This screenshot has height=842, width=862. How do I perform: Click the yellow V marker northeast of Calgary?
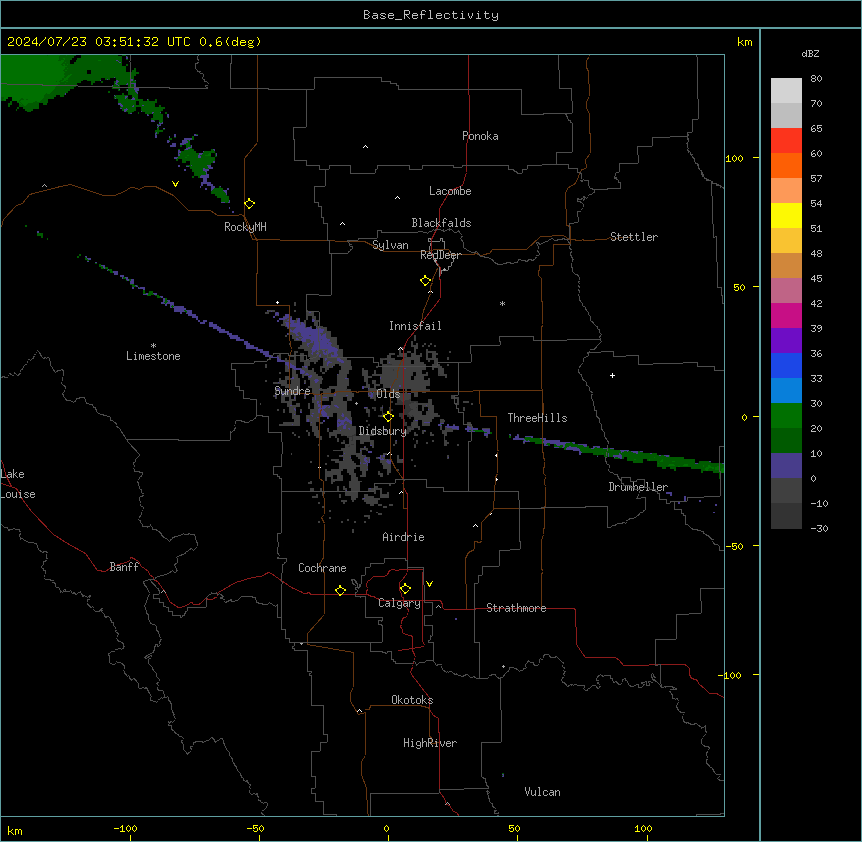(429, 584)
